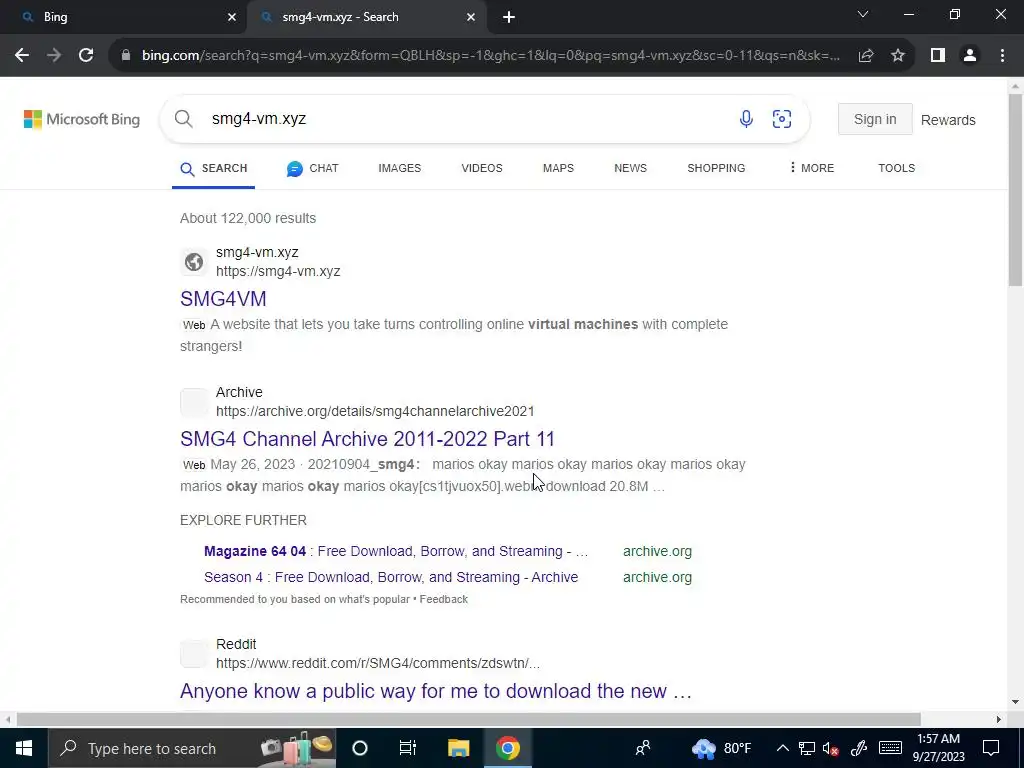Open File Explorer from taskbar
Image resolution: width=1024 pixels, height=768 pixels.
(458, 748)
